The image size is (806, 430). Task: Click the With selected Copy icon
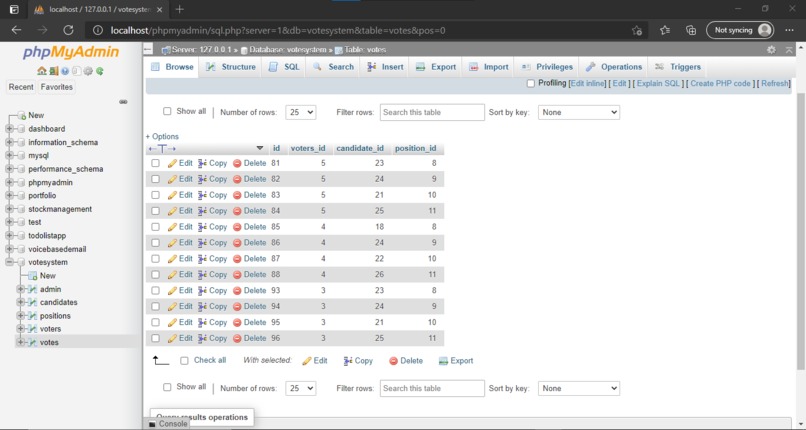pyautogui.click(x=348, y=361)
